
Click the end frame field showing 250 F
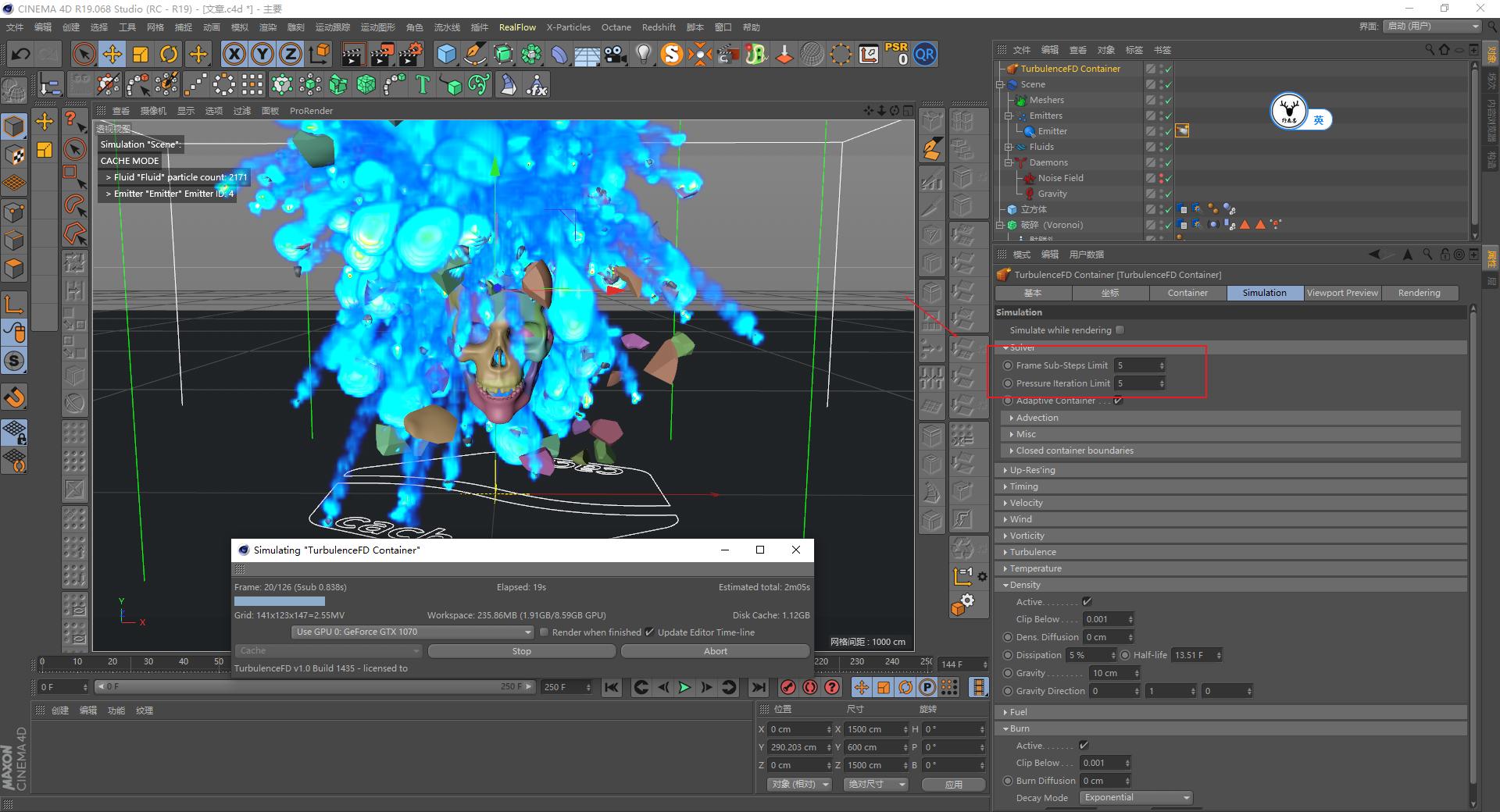pyautogui.click(x=562, y=687)
